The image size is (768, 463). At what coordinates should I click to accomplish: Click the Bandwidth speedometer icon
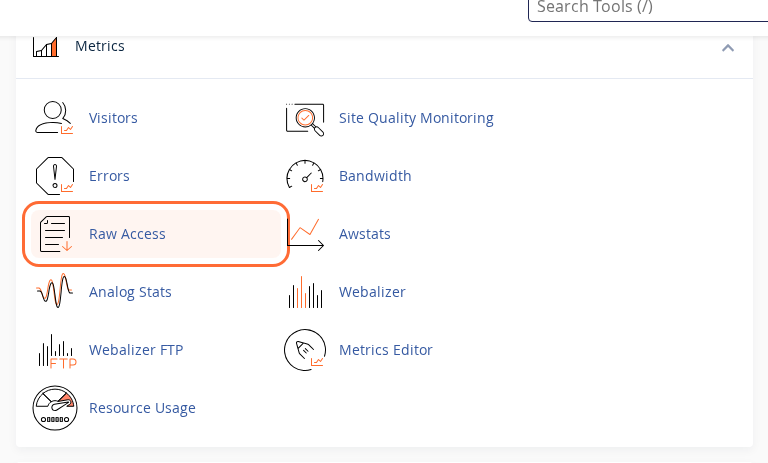coord(304,176)
